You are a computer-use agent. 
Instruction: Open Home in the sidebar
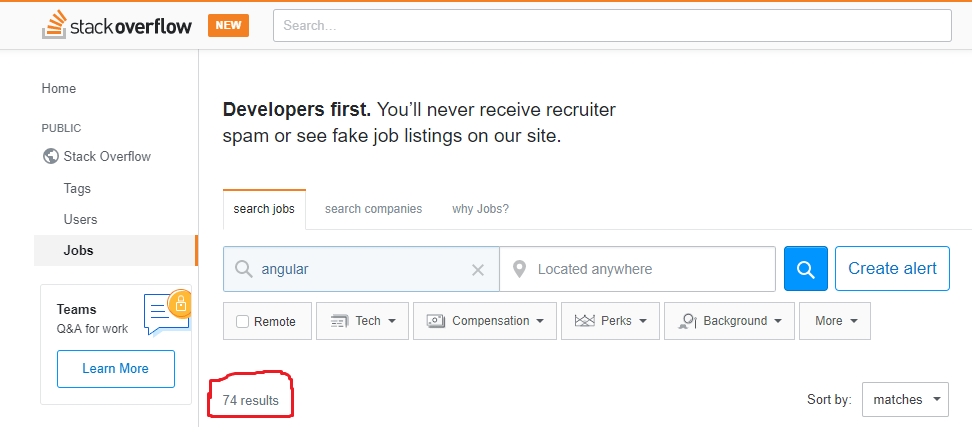[59, 89]
